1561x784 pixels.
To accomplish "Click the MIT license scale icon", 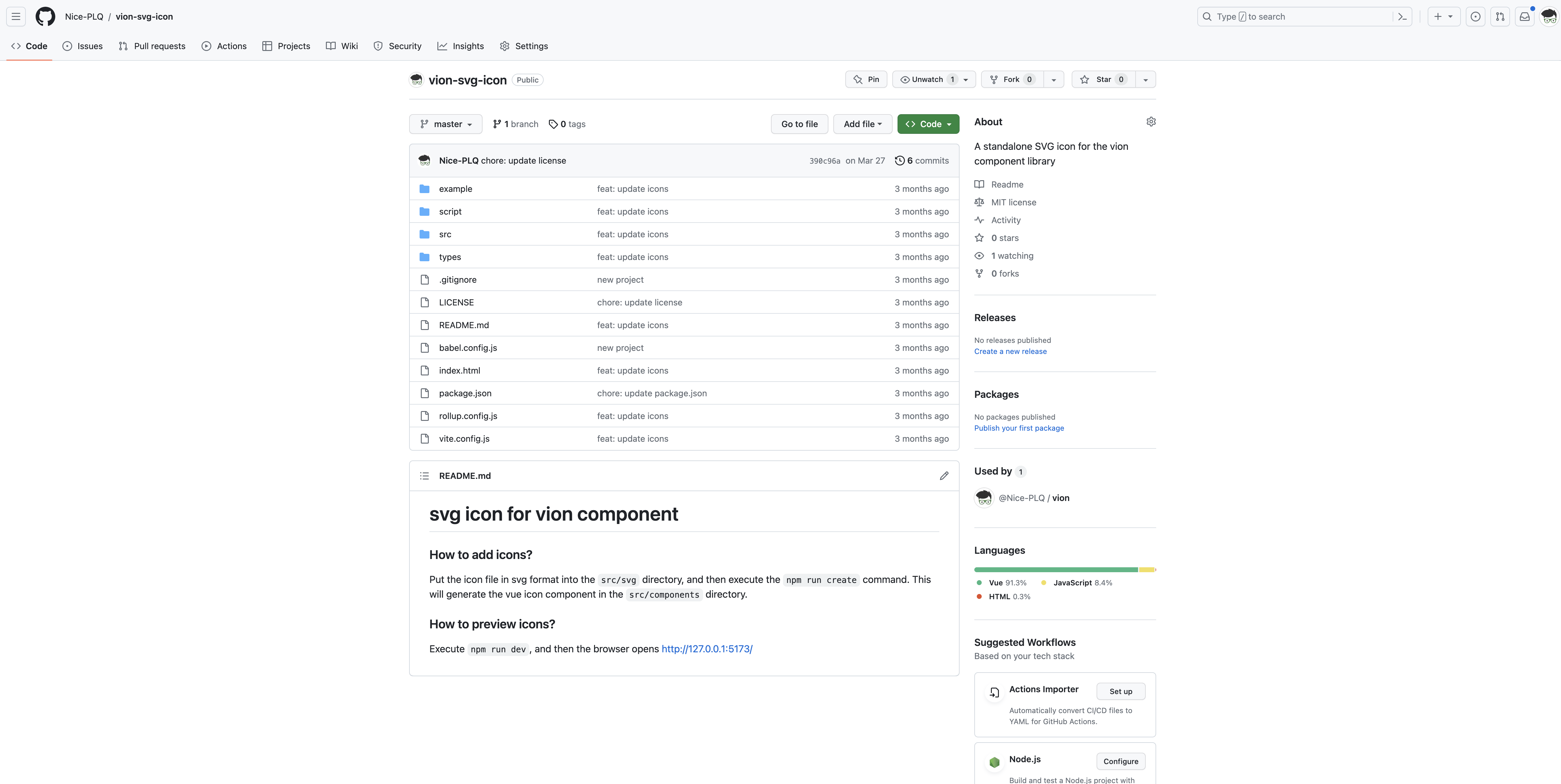I will tap(979, 202).
